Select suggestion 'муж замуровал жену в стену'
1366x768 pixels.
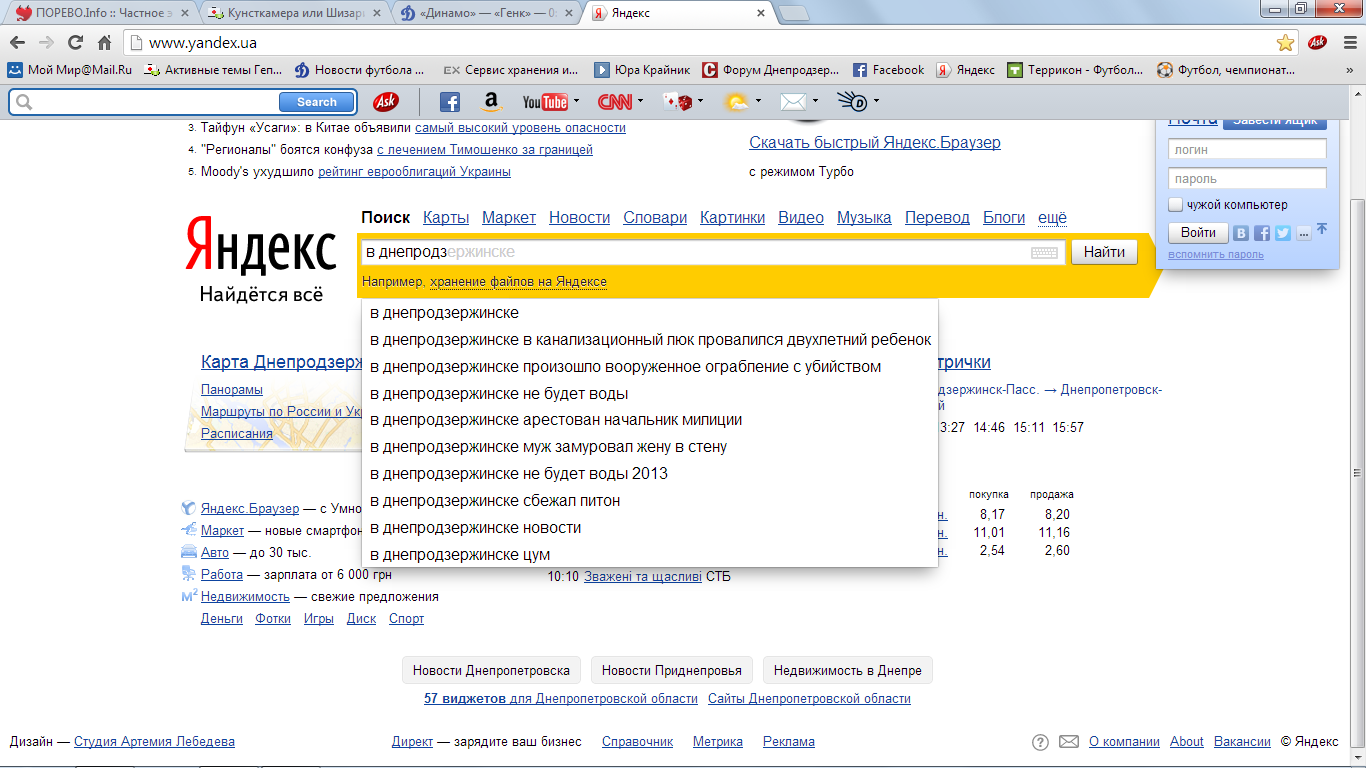coord(649,447)
